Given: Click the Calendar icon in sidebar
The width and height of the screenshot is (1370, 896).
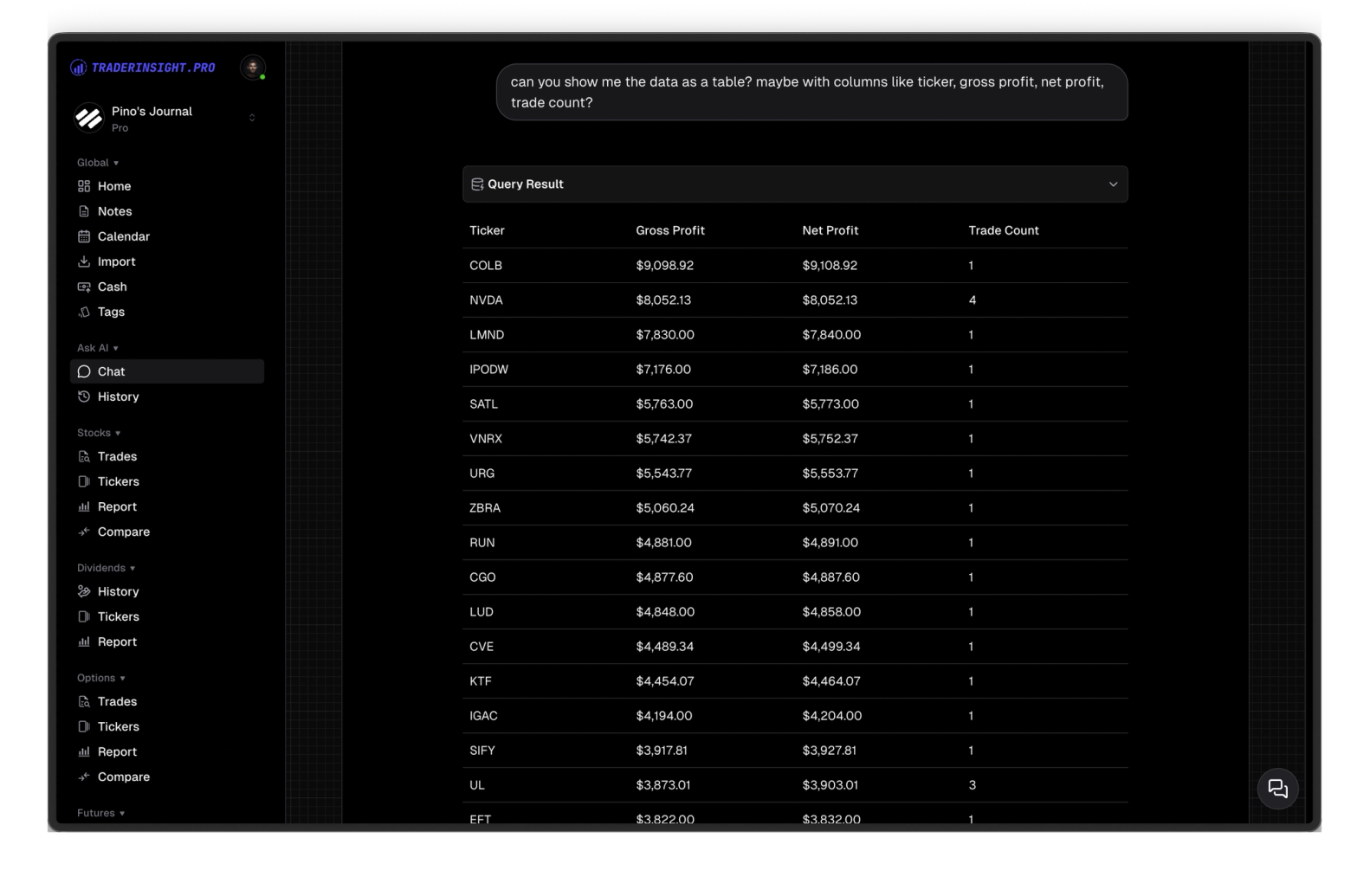Looking at the screenshot, I should click(84, 236).
